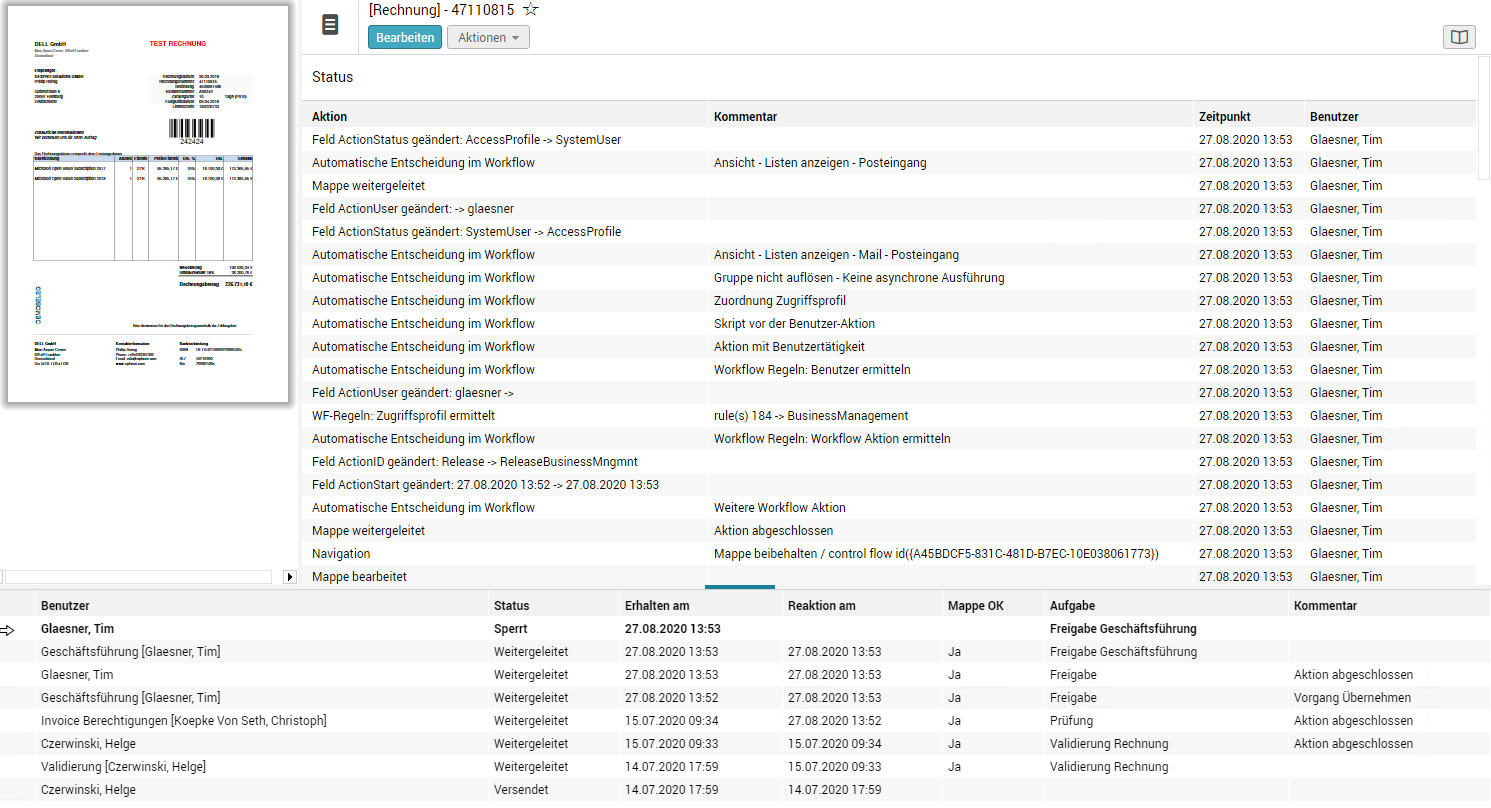Select 'Feld ActionID geändert: Release -> ReleaseBusinessMngmnt' row
1491x808 pixels.
(889, 462)
